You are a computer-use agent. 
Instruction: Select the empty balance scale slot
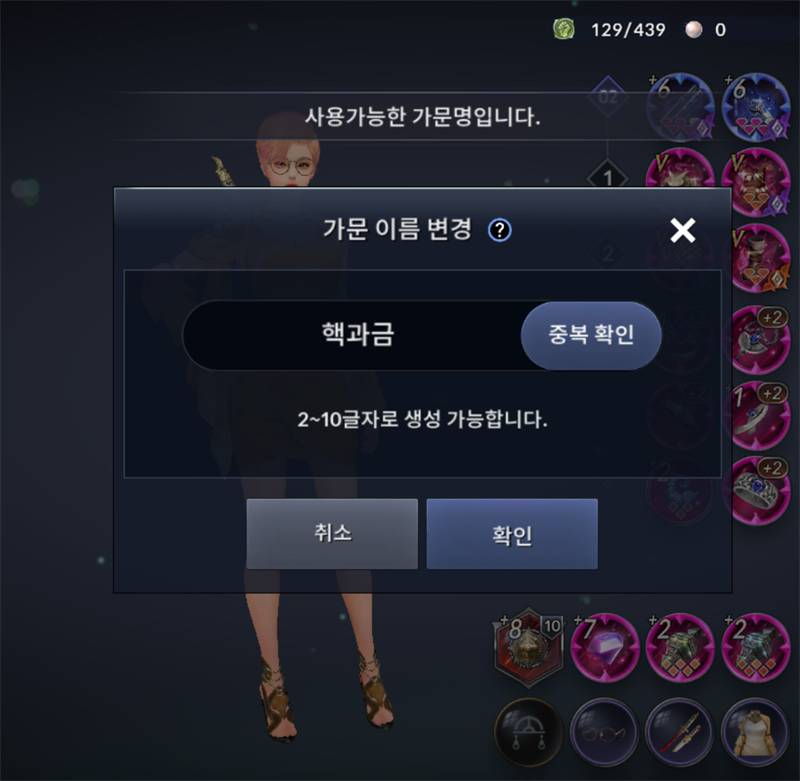pyautogui.click(x=529, y=732)
